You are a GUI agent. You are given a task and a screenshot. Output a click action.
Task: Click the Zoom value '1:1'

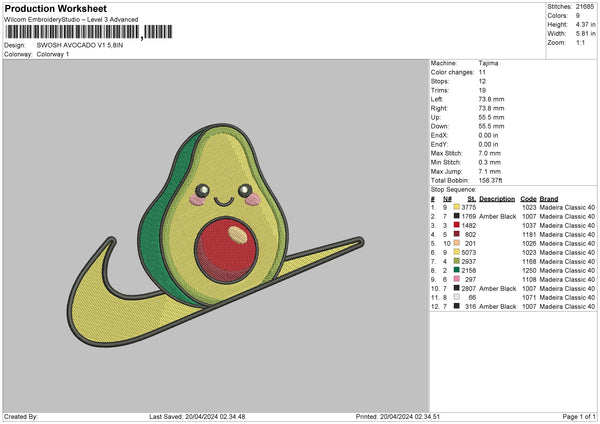580,42
